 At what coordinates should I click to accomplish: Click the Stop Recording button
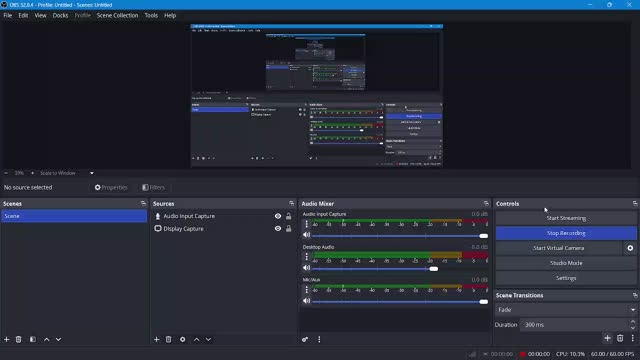click(x=566, y=233)
